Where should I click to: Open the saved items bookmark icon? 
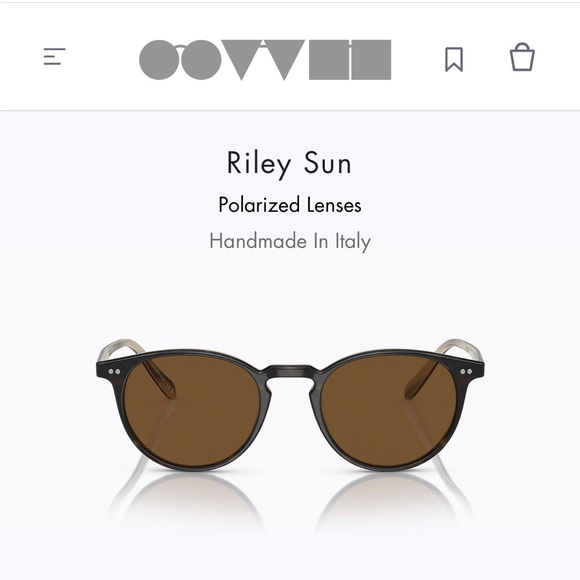pyautogui.click(x=454, y=59)
